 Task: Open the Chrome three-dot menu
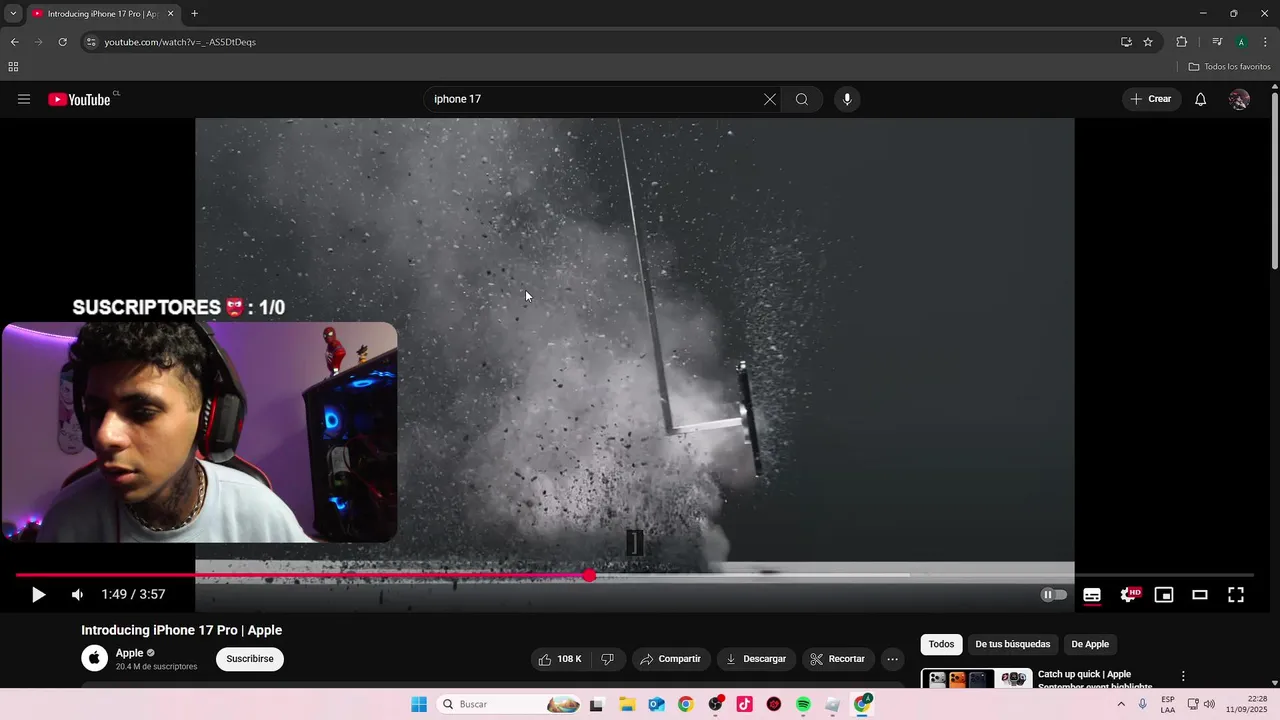tap(1266, 42)
